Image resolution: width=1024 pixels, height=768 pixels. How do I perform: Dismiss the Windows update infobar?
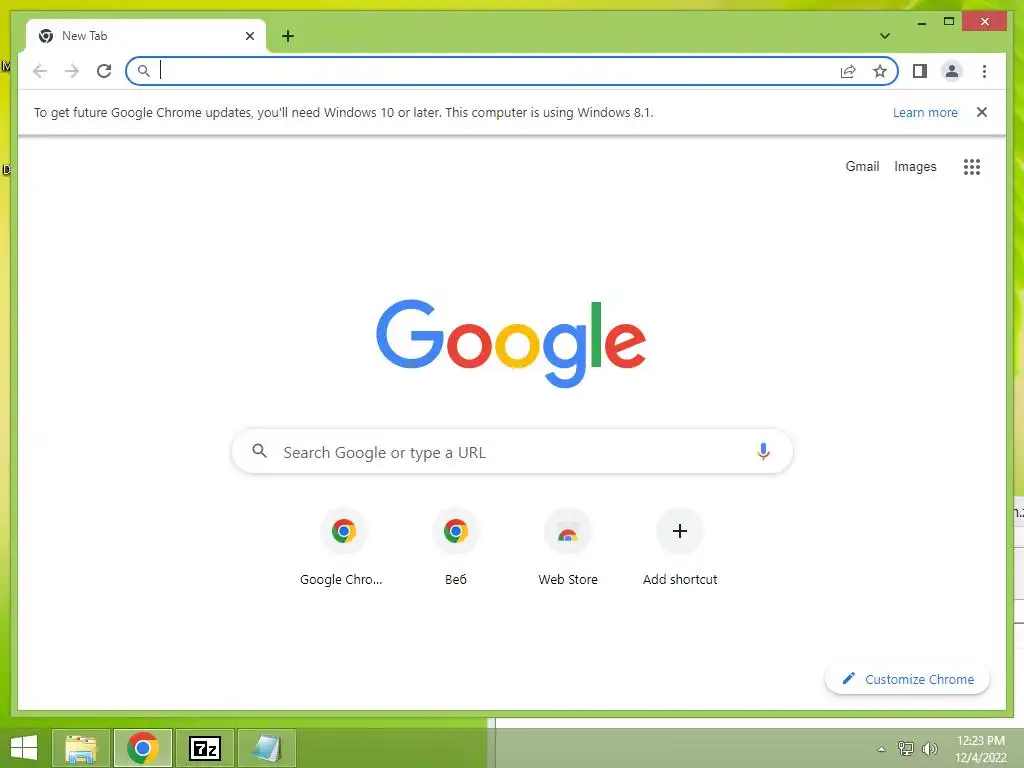pyautogui.click(x=982, y=112)
